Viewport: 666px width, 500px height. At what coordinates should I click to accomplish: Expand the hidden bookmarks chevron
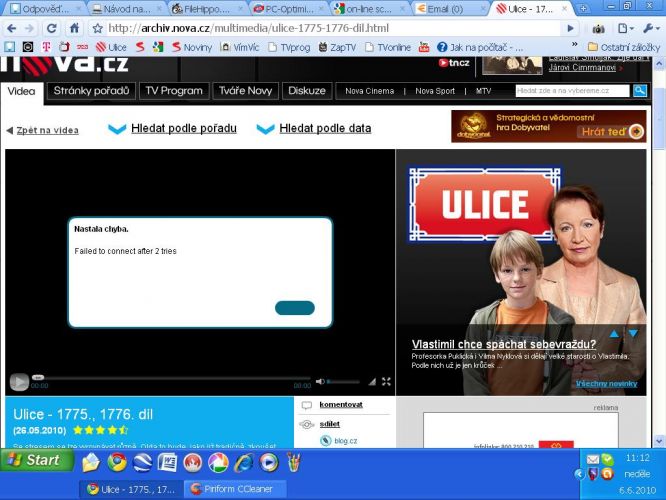[575, 44]
